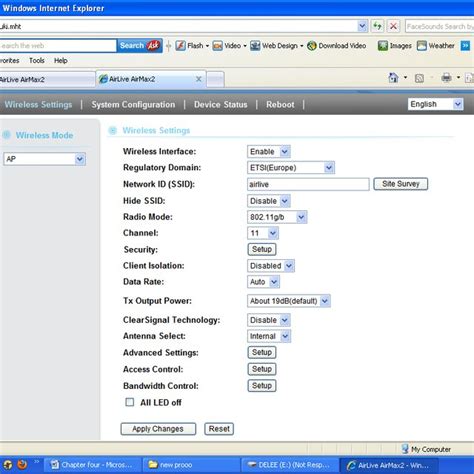Open the Device Status navigation item

click(x=221, y=105)
